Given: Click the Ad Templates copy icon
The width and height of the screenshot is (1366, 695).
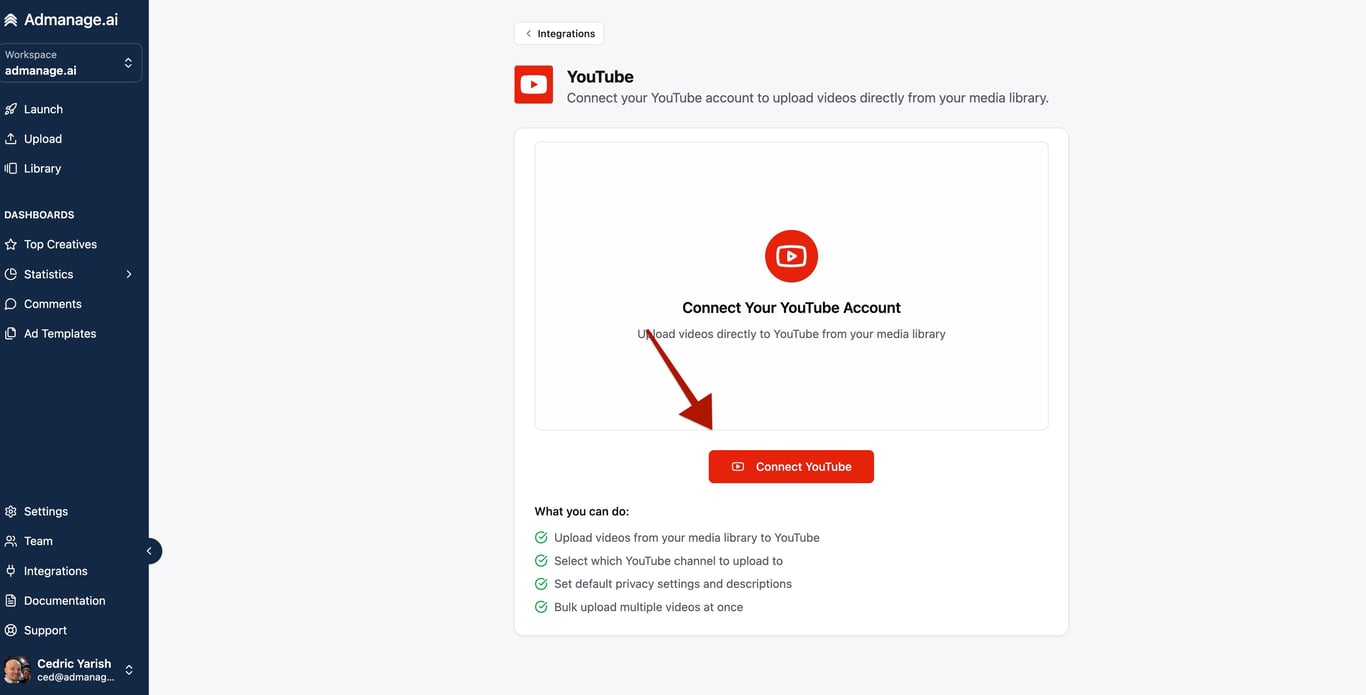Looking at the screenshot, I should point(11,334).
